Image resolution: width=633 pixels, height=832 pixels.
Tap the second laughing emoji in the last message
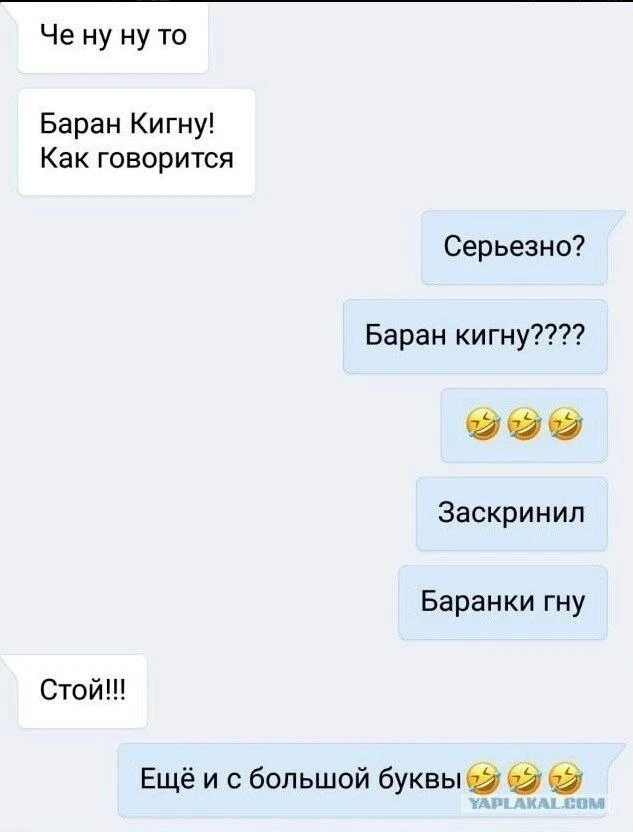click(x=524, y=779)
